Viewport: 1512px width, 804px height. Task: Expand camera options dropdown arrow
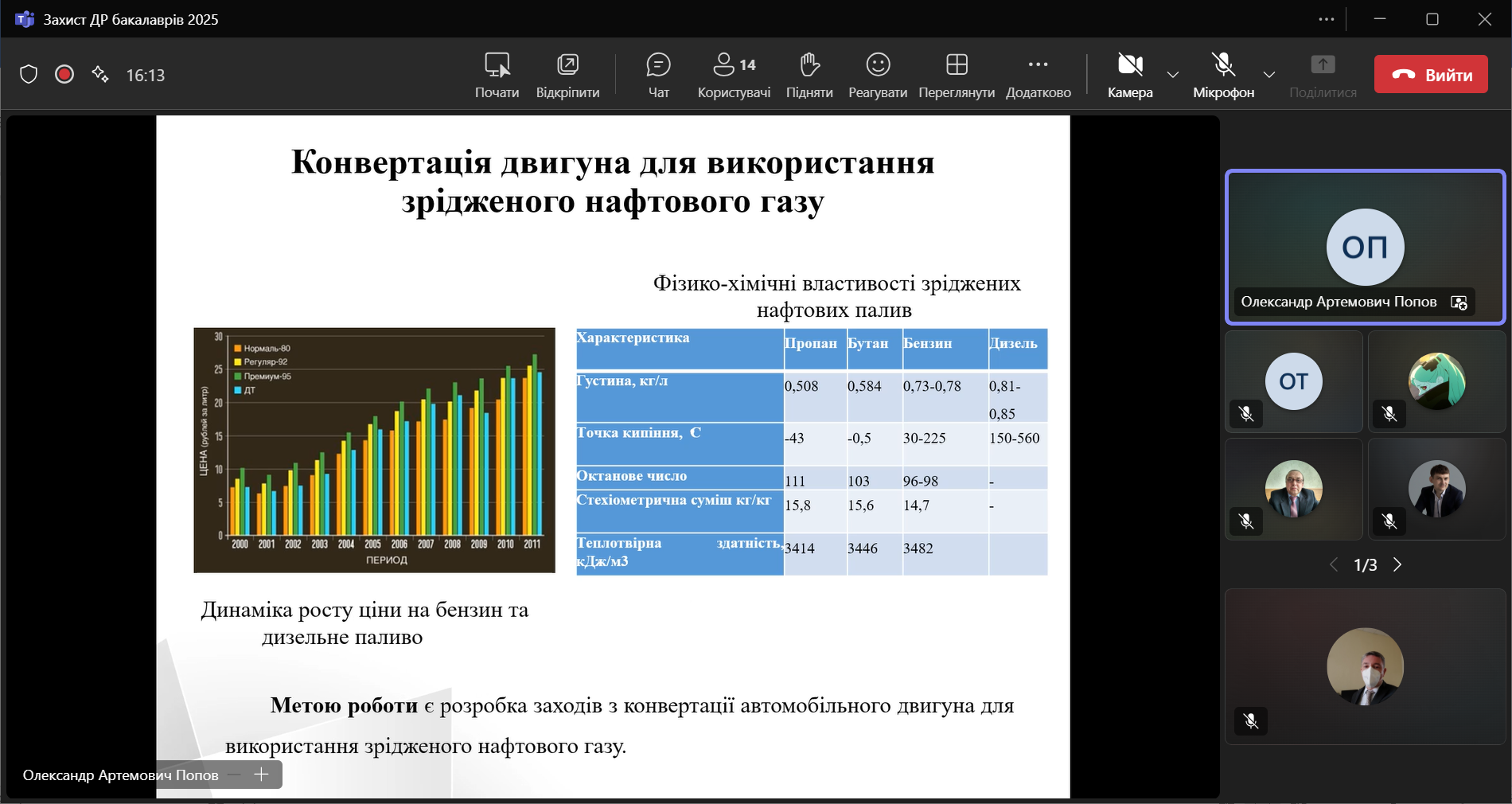(x=1173, y=75)
